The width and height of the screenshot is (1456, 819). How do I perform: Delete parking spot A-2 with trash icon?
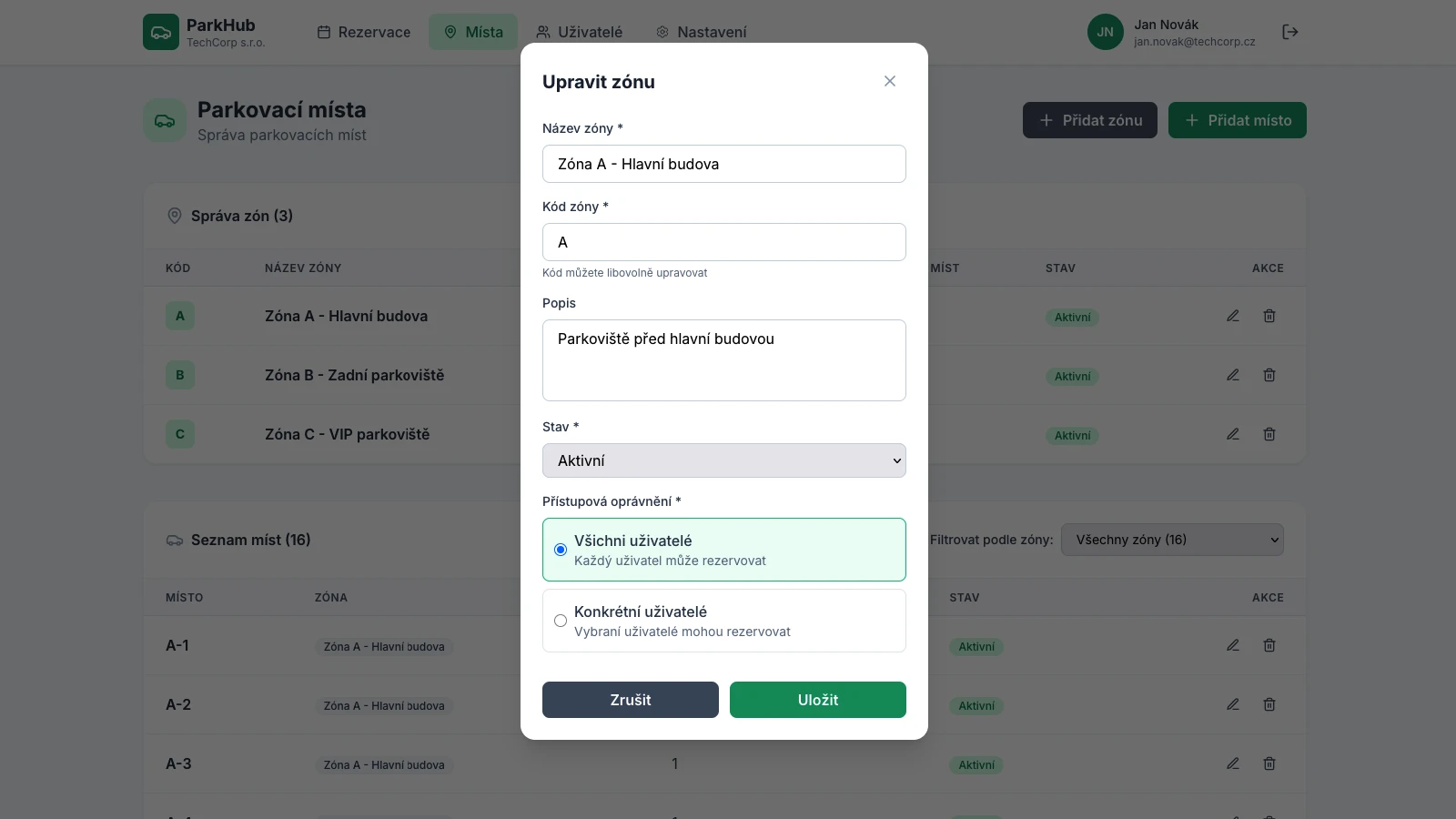point(1269,704)
